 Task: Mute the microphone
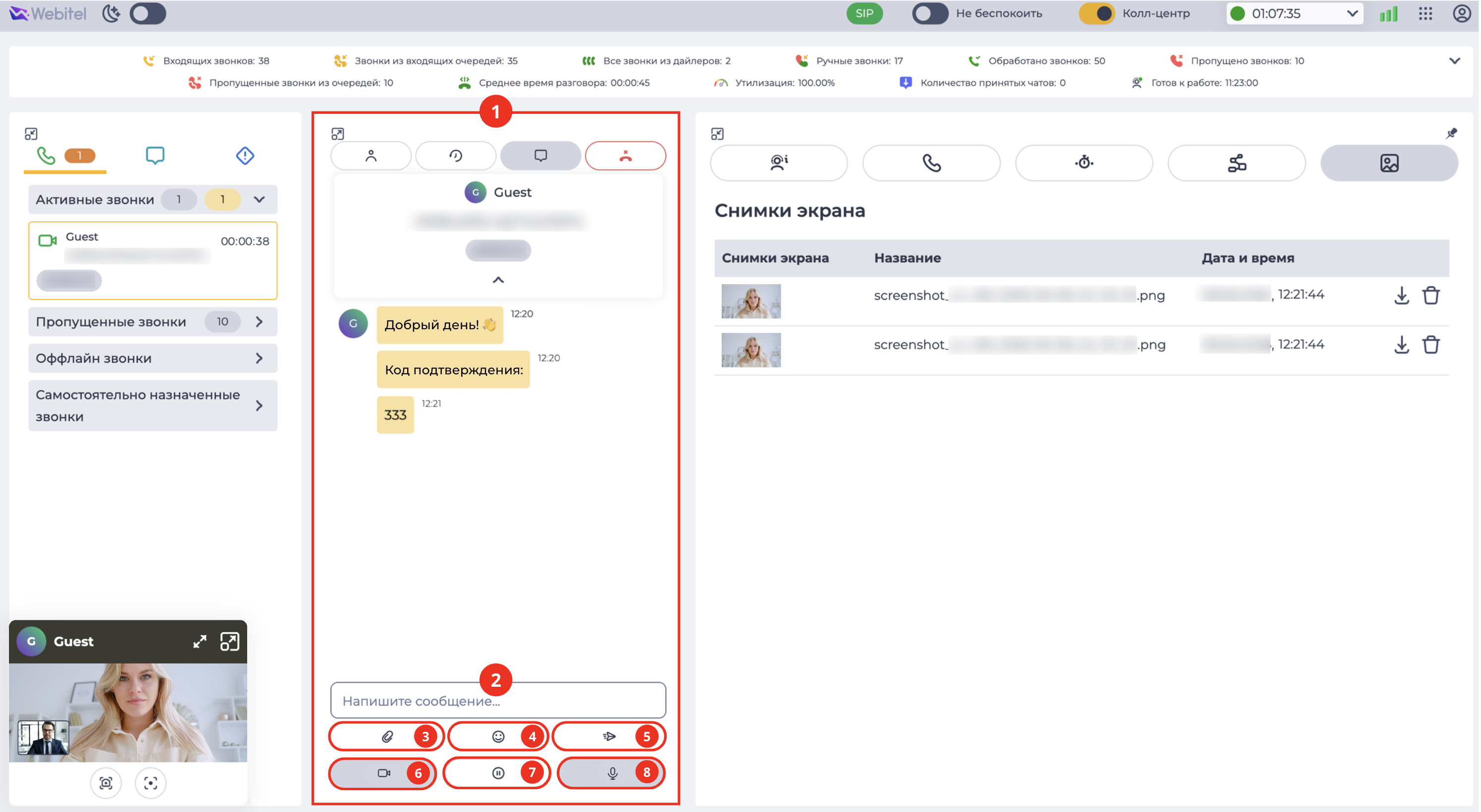[x=612, y=773]
